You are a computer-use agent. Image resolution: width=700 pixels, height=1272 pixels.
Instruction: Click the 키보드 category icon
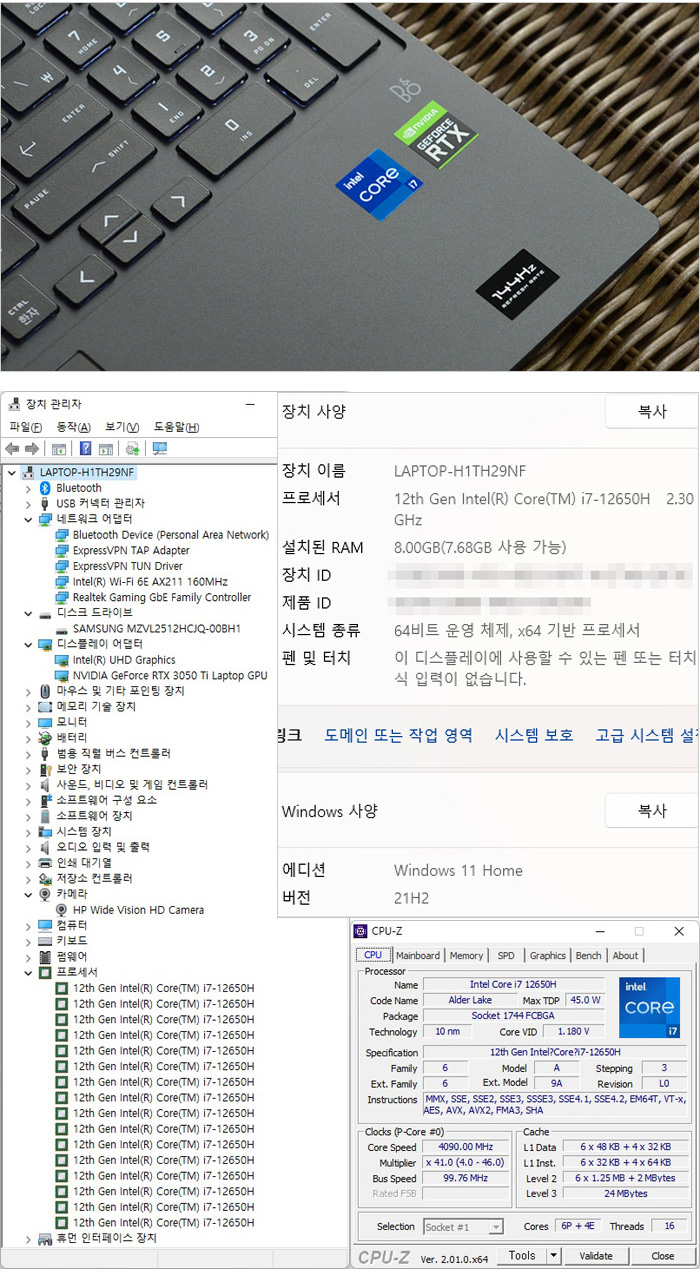pos(45,941)
